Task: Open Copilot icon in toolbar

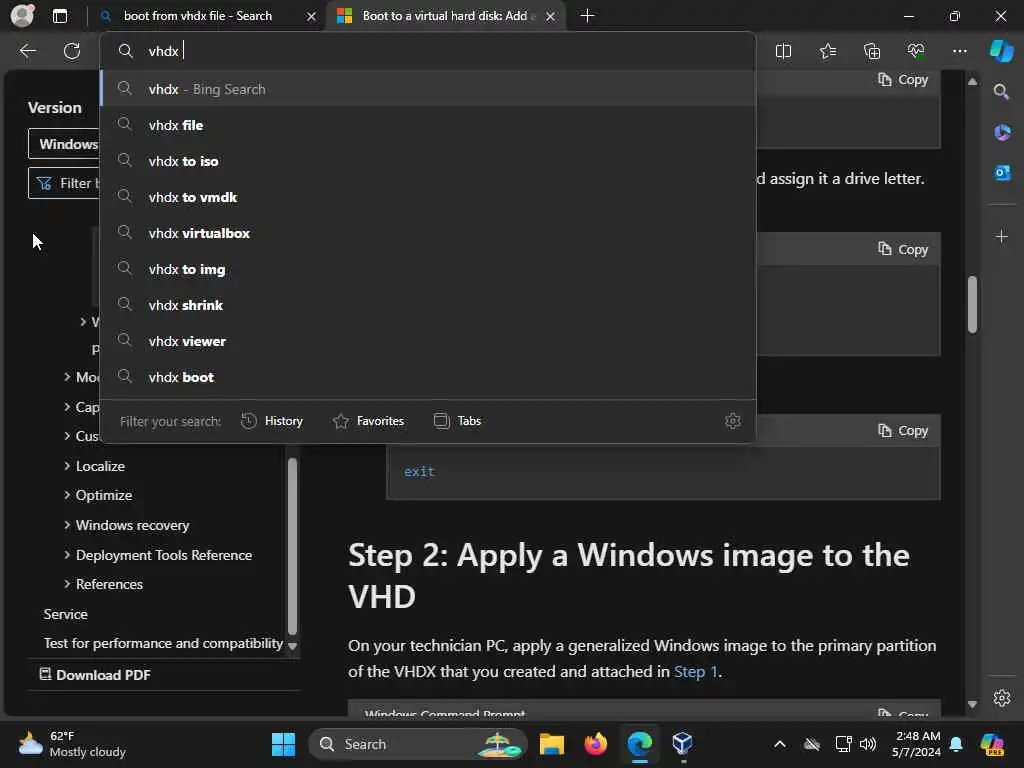Action: (1001, 51)
